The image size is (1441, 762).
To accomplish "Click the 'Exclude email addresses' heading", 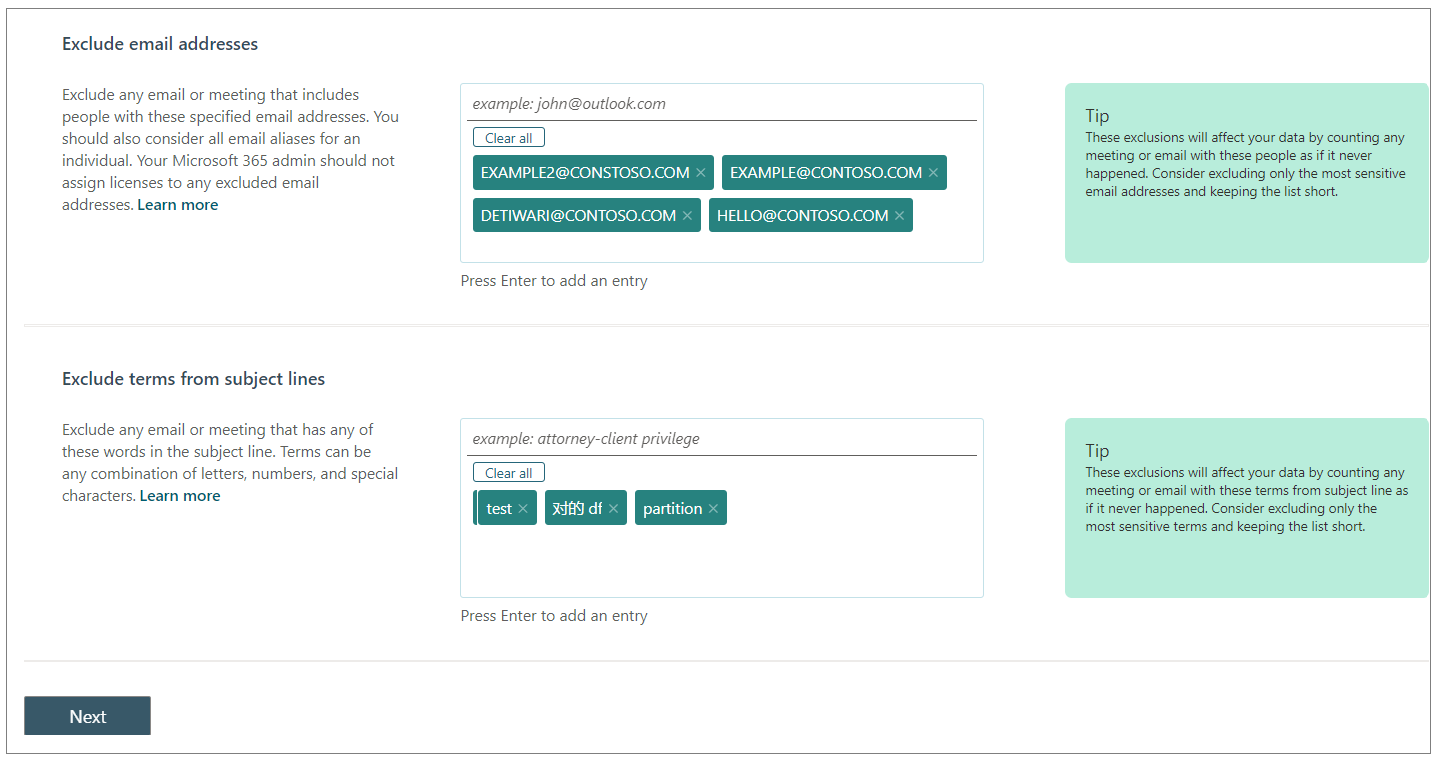I will click(160, 44).
